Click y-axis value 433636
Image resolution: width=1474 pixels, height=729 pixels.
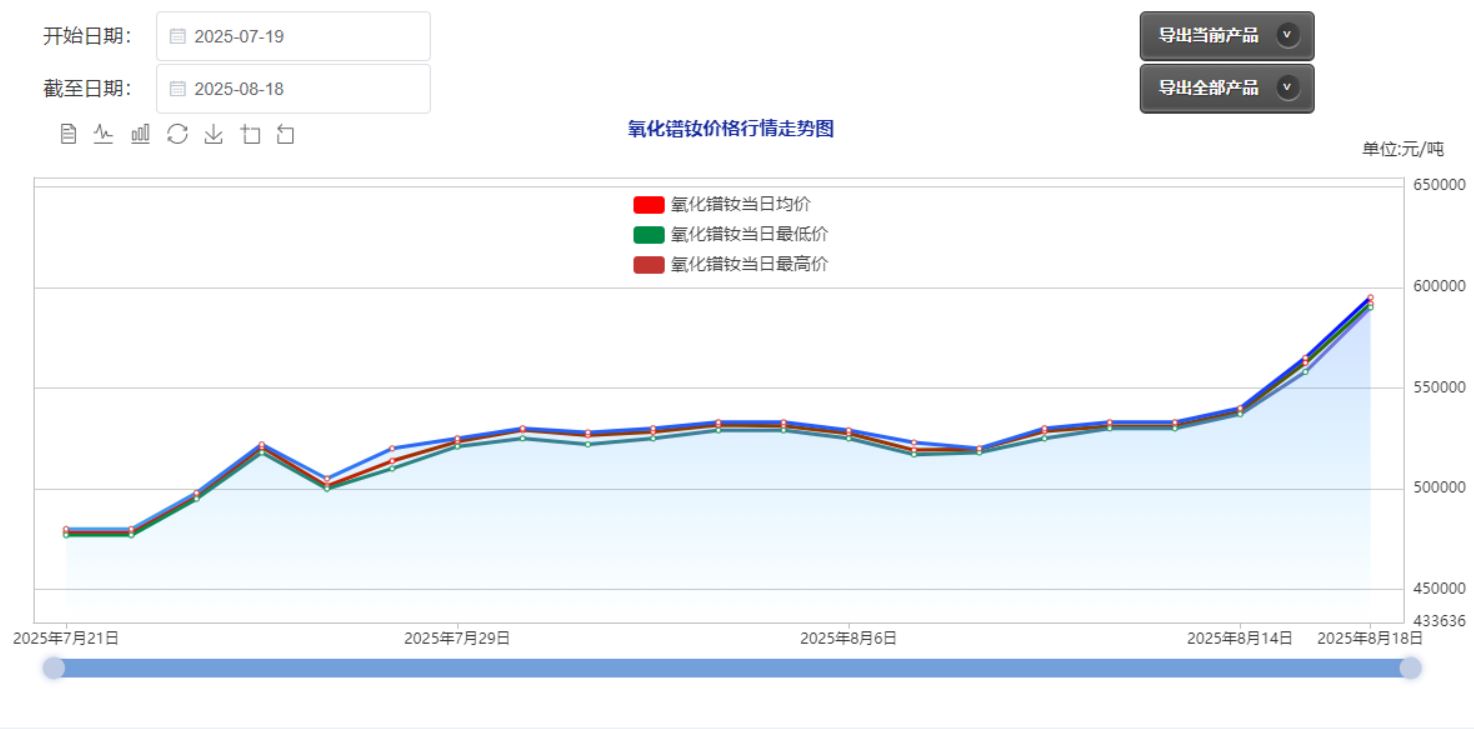coord(1440,621)
